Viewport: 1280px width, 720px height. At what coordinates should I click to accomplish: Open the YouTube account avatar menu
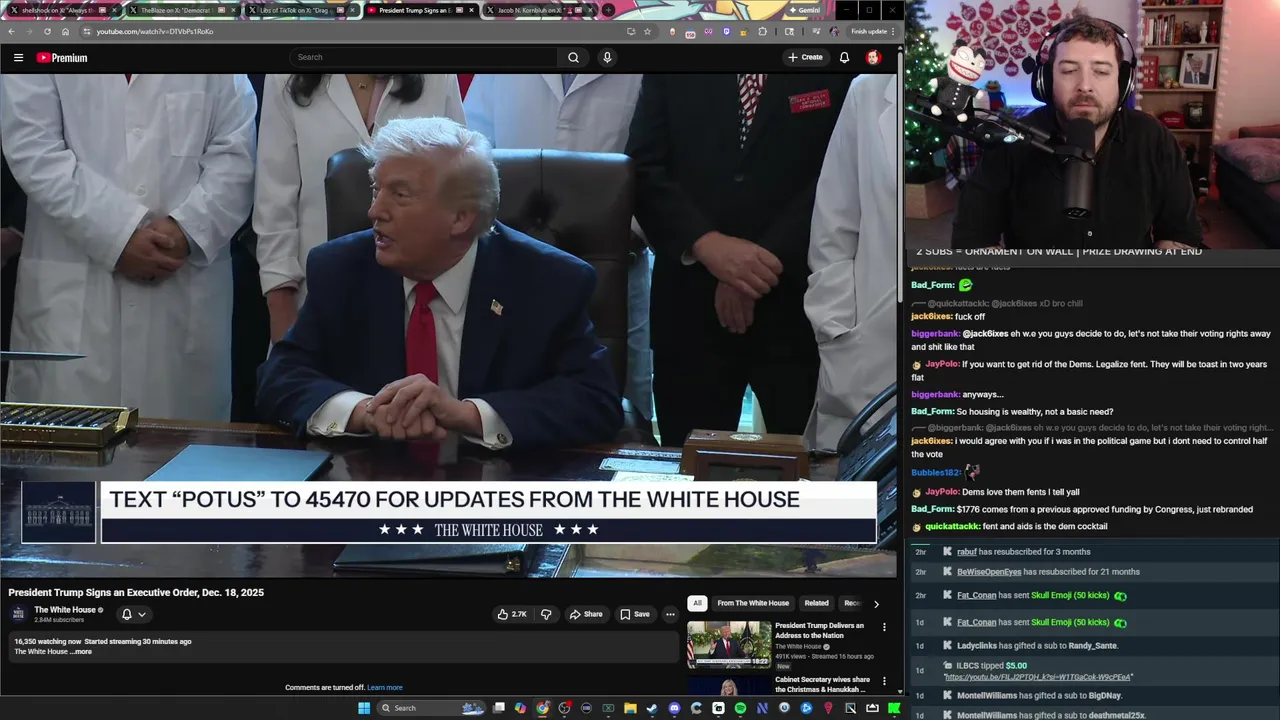coord(873,57)
